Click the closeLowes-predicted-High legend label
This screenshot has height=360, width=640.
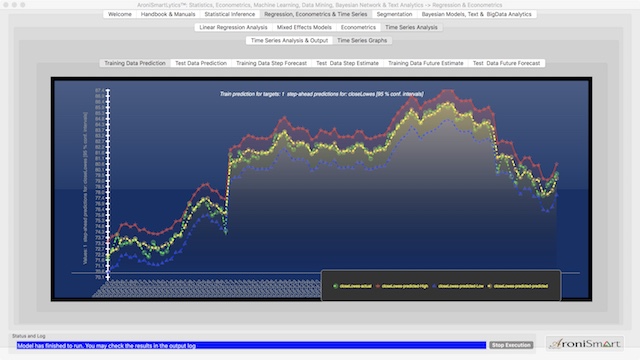pyautogui.click(x=404, y=286)
